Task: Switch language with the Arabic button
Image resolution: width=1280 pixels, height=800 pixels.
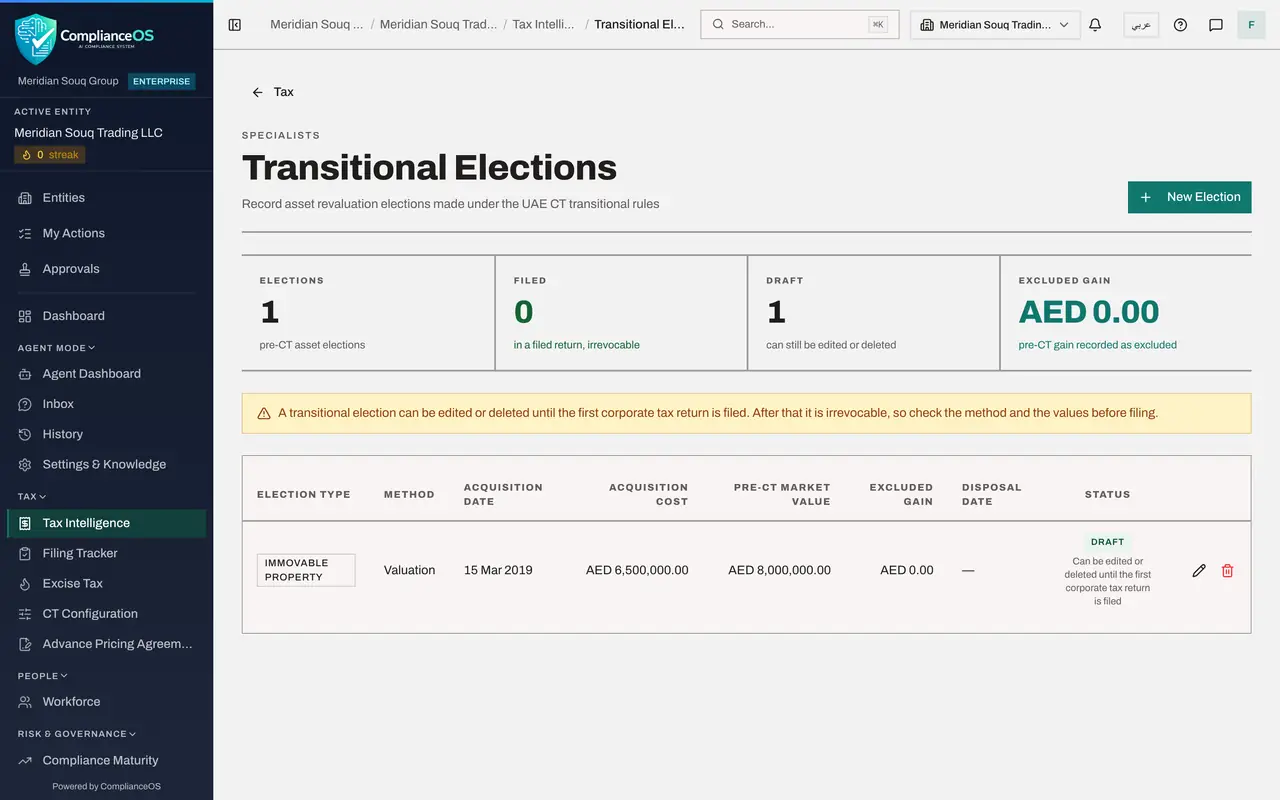Action: point(1141,25)
